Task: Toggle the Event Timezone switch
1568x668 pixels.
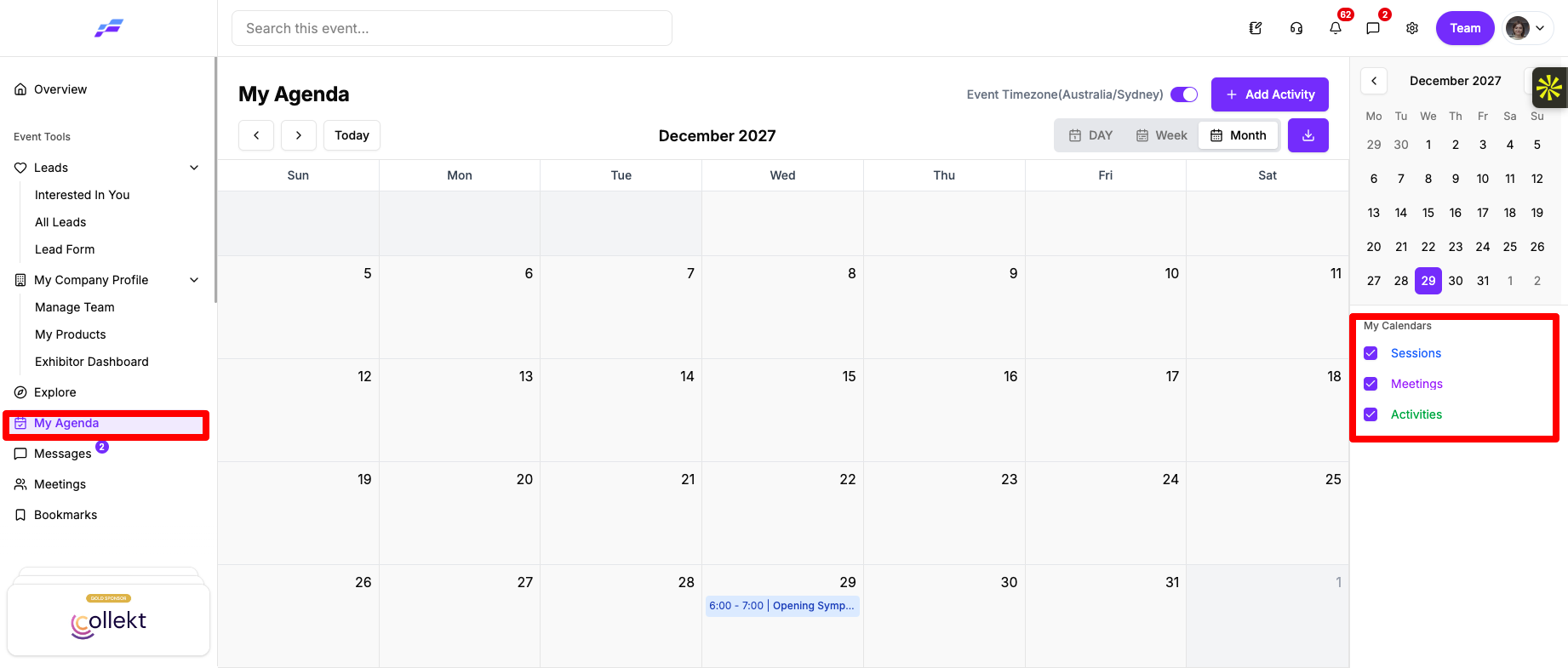Action: pos(1184,94)
